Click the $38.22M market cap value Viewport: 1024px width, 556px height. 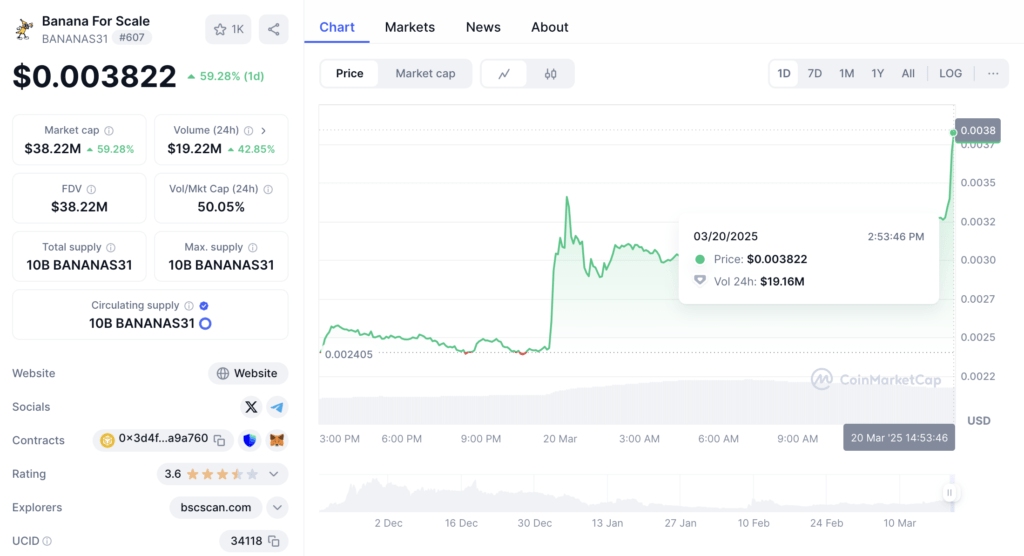pyautogui.click(x=53, y=148)
